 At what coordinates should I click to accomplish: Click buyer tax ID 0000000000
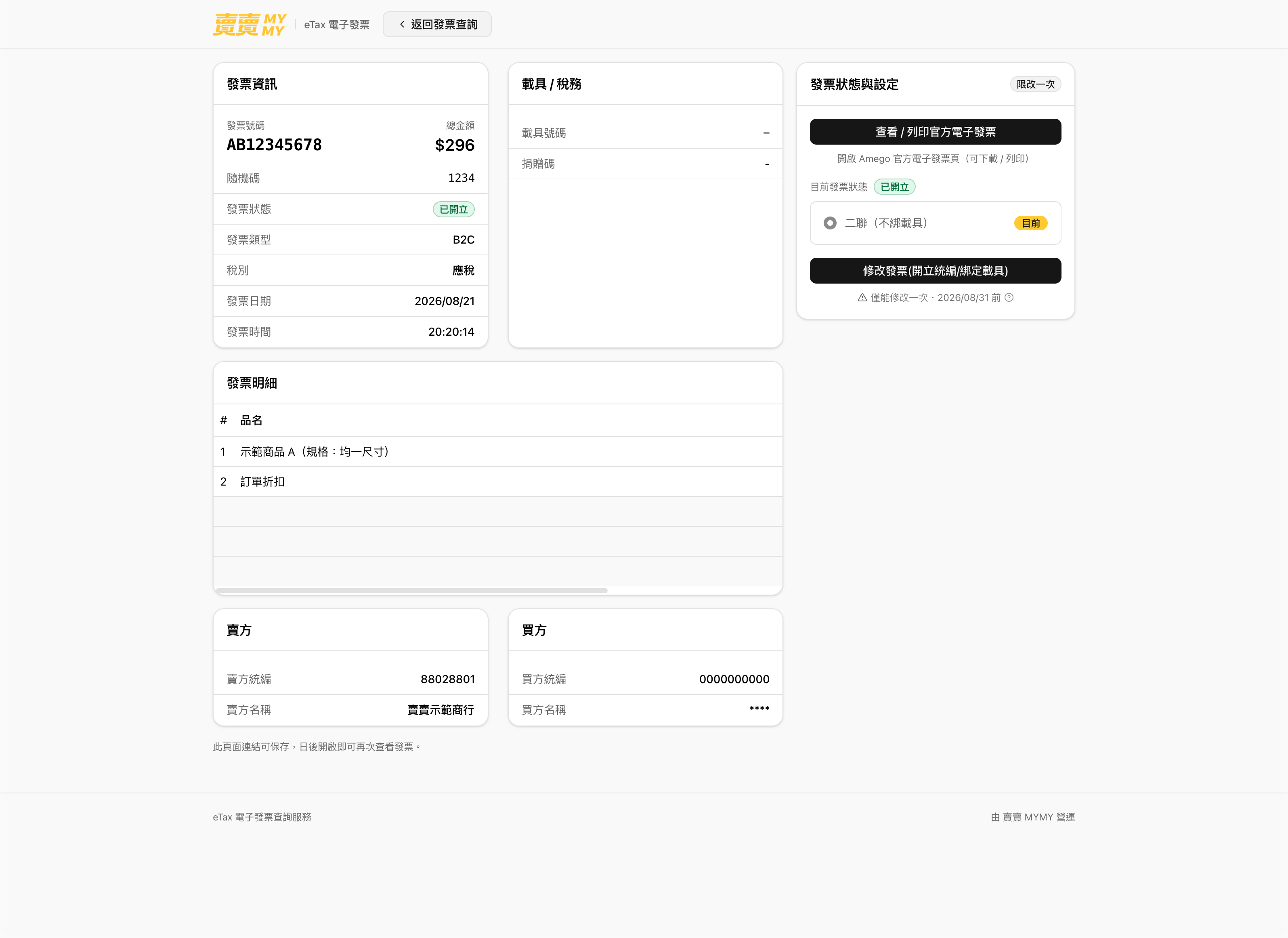(734, 679)
